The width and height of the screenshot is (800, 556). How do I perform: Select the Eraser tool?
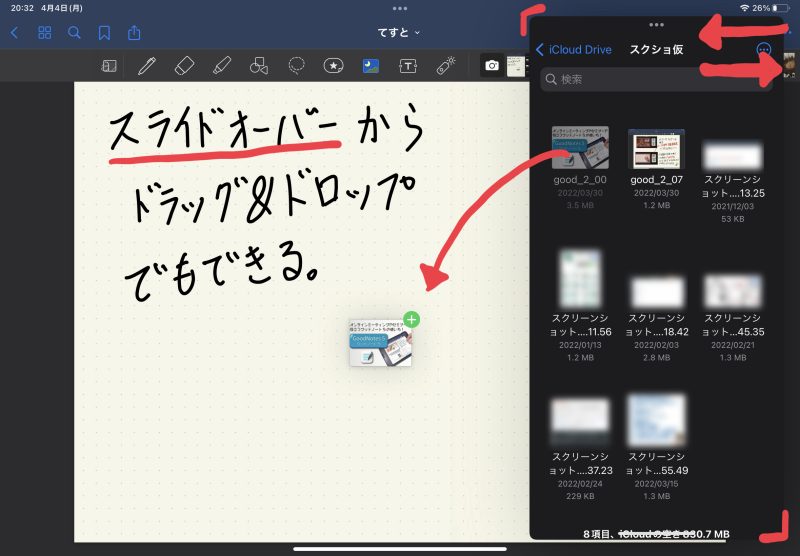(x=184, y=66)
